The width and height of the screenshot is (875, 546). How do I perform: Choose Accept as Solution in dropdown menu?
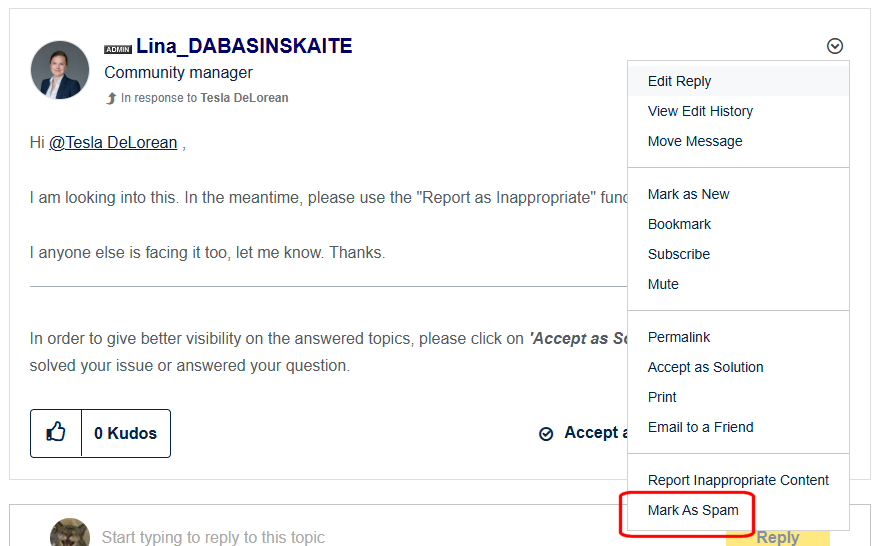[705, 367]
